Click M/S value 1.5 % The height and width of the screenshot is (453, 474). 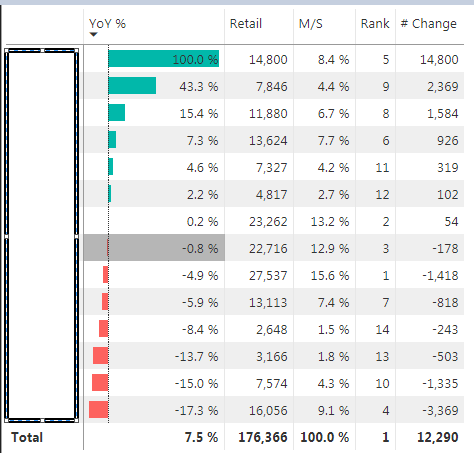(333, 330)
